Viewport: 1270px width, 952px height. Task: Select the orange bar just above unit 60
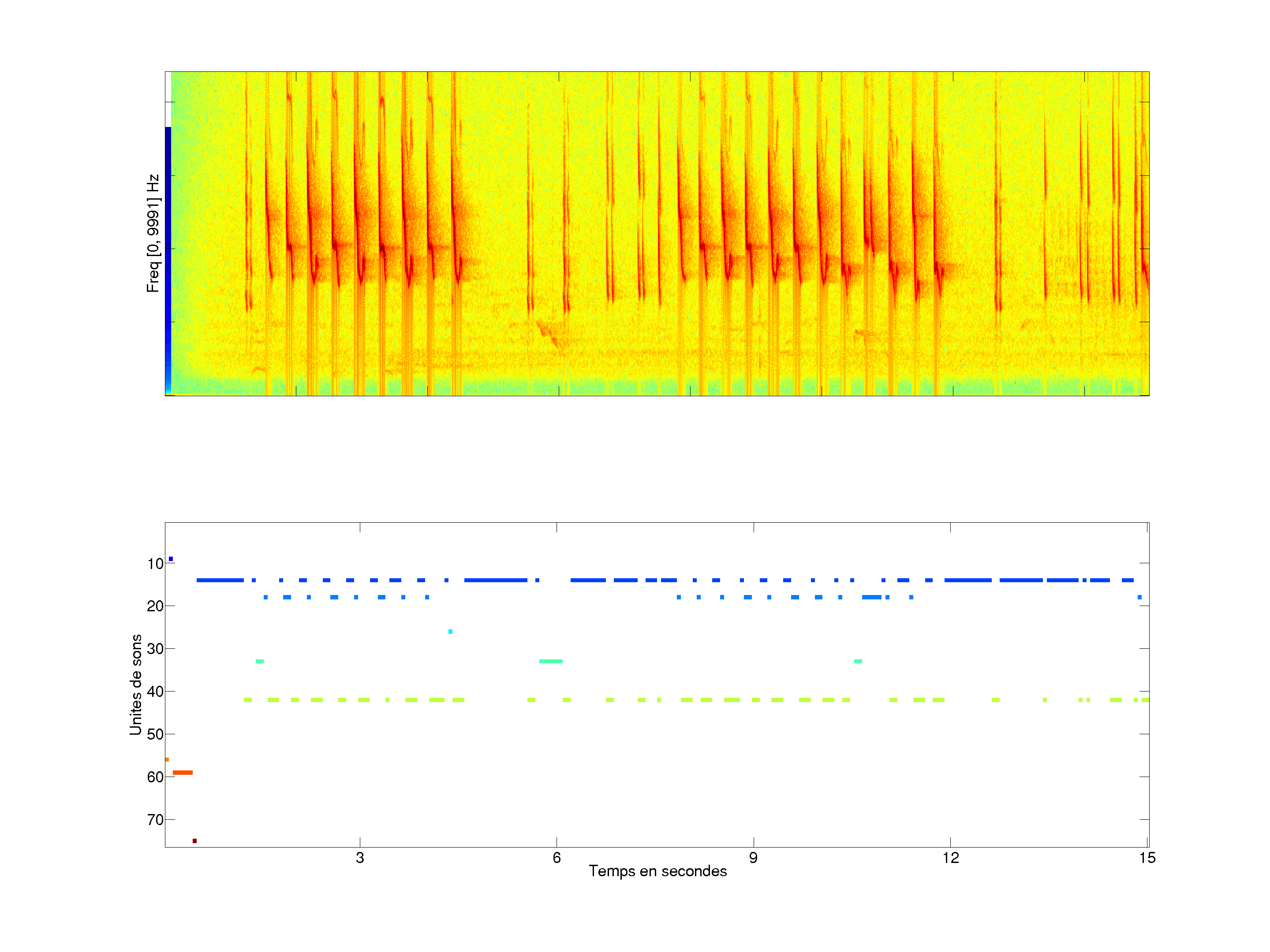point(183,772)
